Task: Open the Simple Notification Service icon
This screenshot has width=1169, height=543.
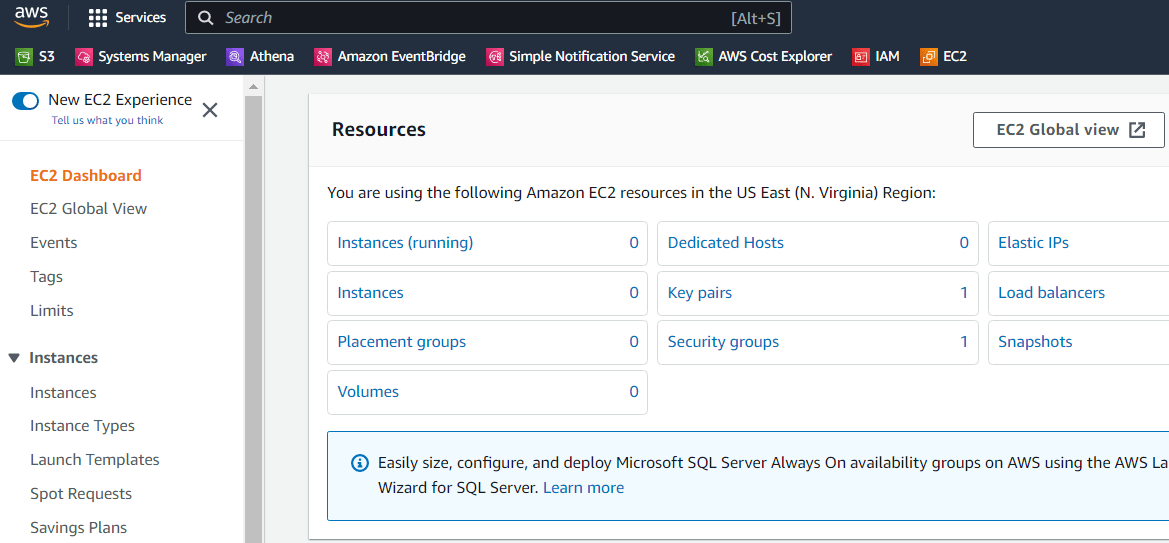Action: tap(494, 56)
